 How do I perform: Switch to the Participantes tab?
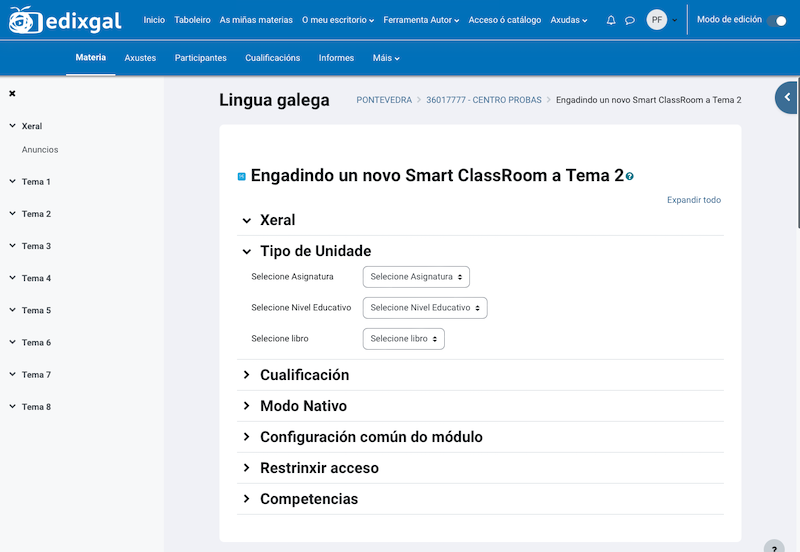tap(201, 58)
